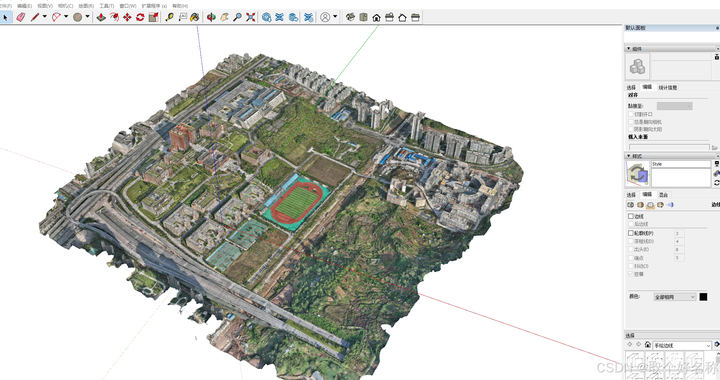720x380 pixels.
Task: Select the Pan hand tool
Action: 224,17
